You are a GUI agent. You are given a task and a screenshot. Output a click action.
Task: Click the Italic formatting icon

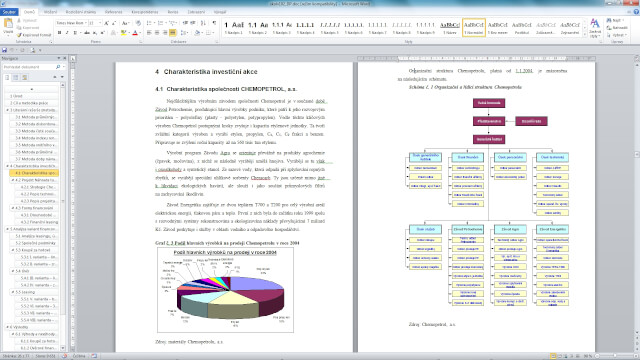67,33
